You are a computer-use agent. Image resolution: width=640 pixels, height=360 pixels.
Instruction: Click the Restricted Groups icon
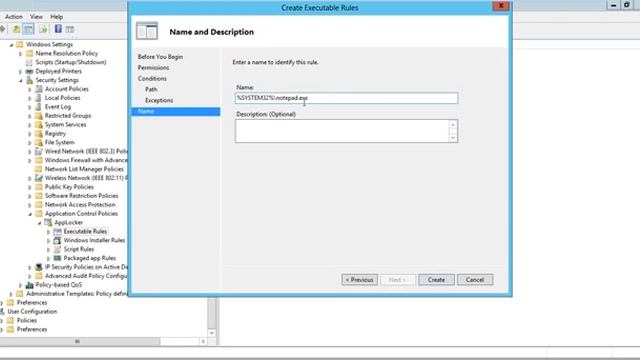point(39,116)
